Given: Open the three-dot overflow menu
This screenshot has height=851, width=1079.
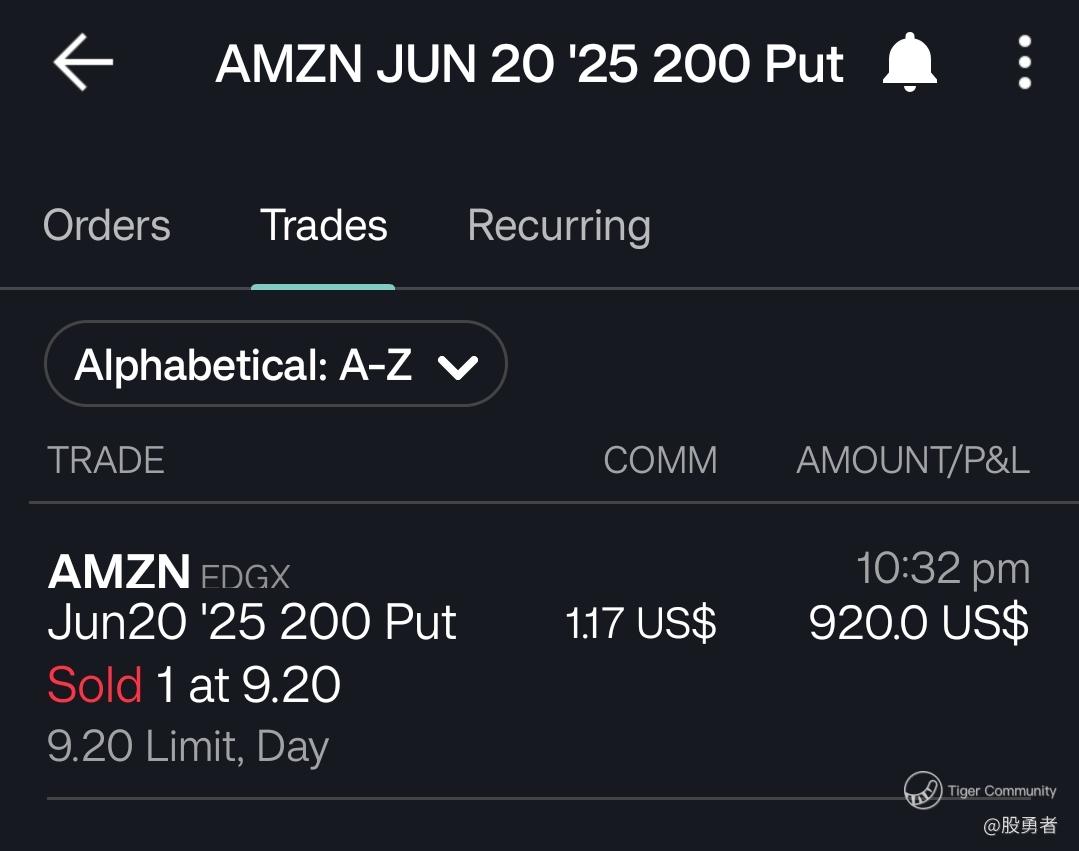Looking at the screenshot, I should click(x=1025, y=62).
